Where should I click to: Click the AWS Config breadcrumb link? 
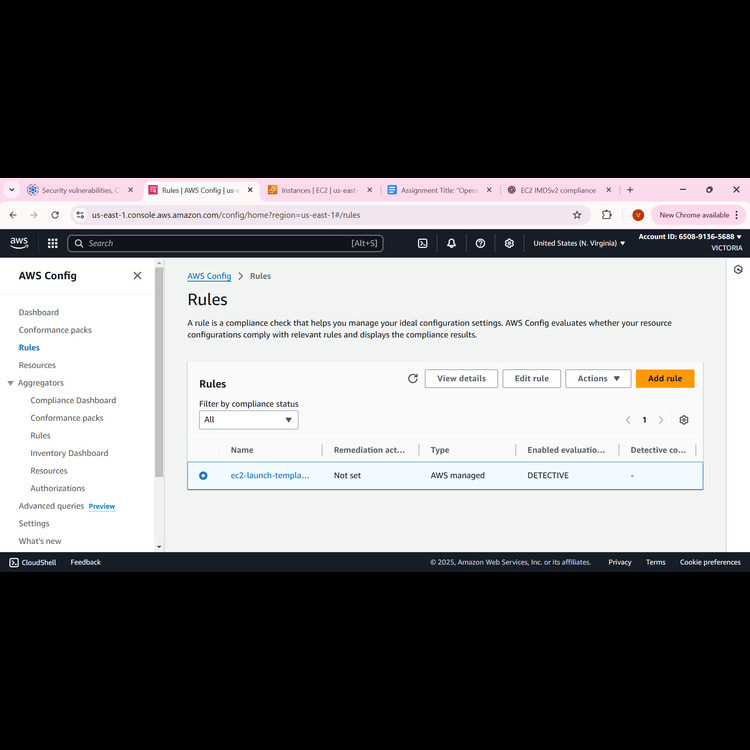point(209,276)
